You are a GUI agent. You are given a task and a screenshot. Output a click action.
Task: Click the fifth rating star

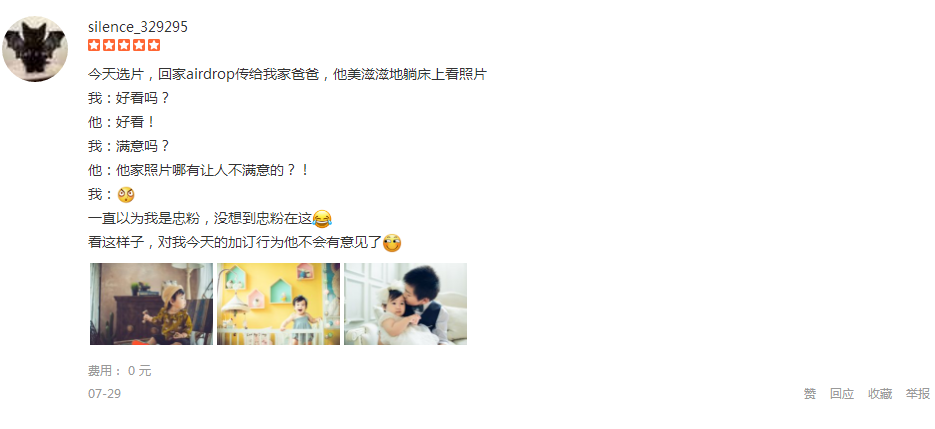coord(154,45)
